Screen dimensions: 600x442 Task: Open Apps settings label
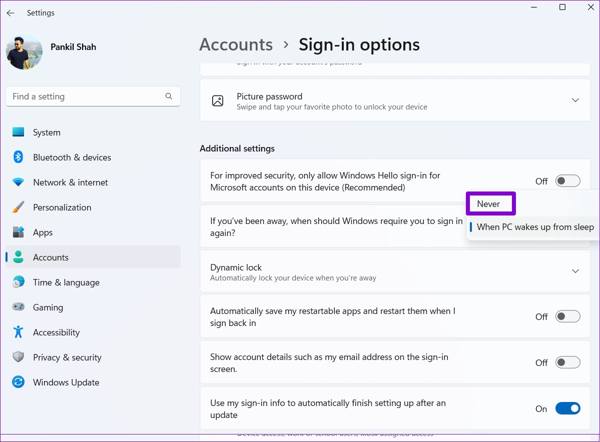[x=43, y=232]
